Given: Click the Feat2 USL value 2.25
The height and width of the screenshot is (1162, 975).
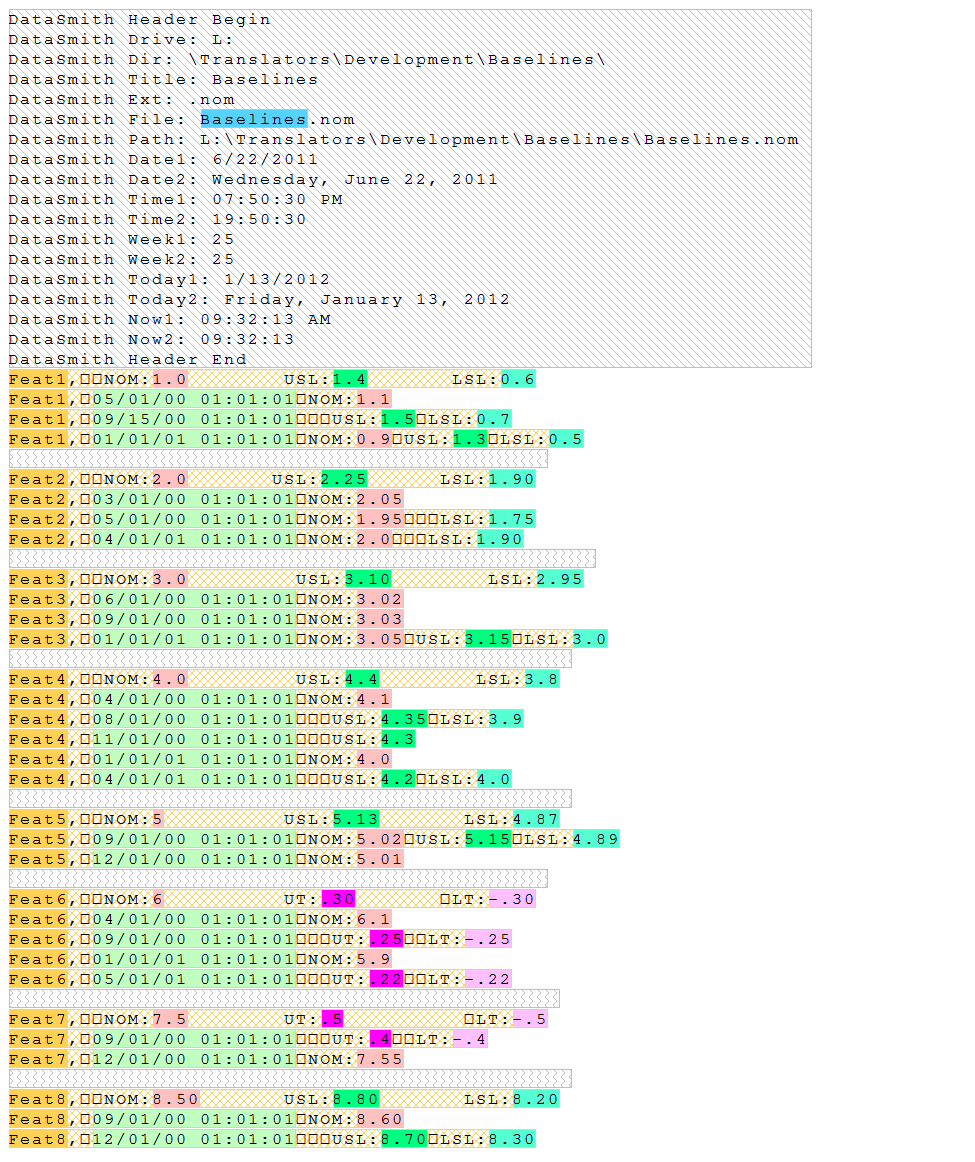Looking at the screenshot, I should (x=343, y=479).
